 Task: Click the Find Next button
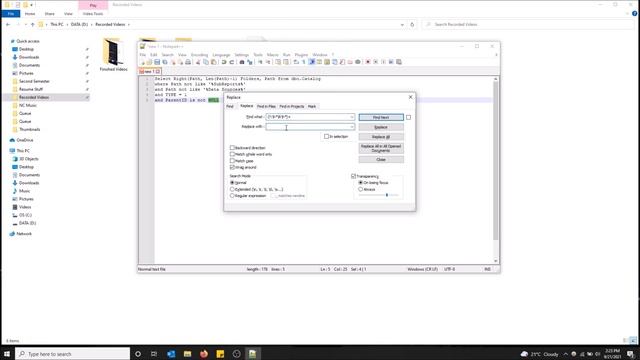pos(381,118)
